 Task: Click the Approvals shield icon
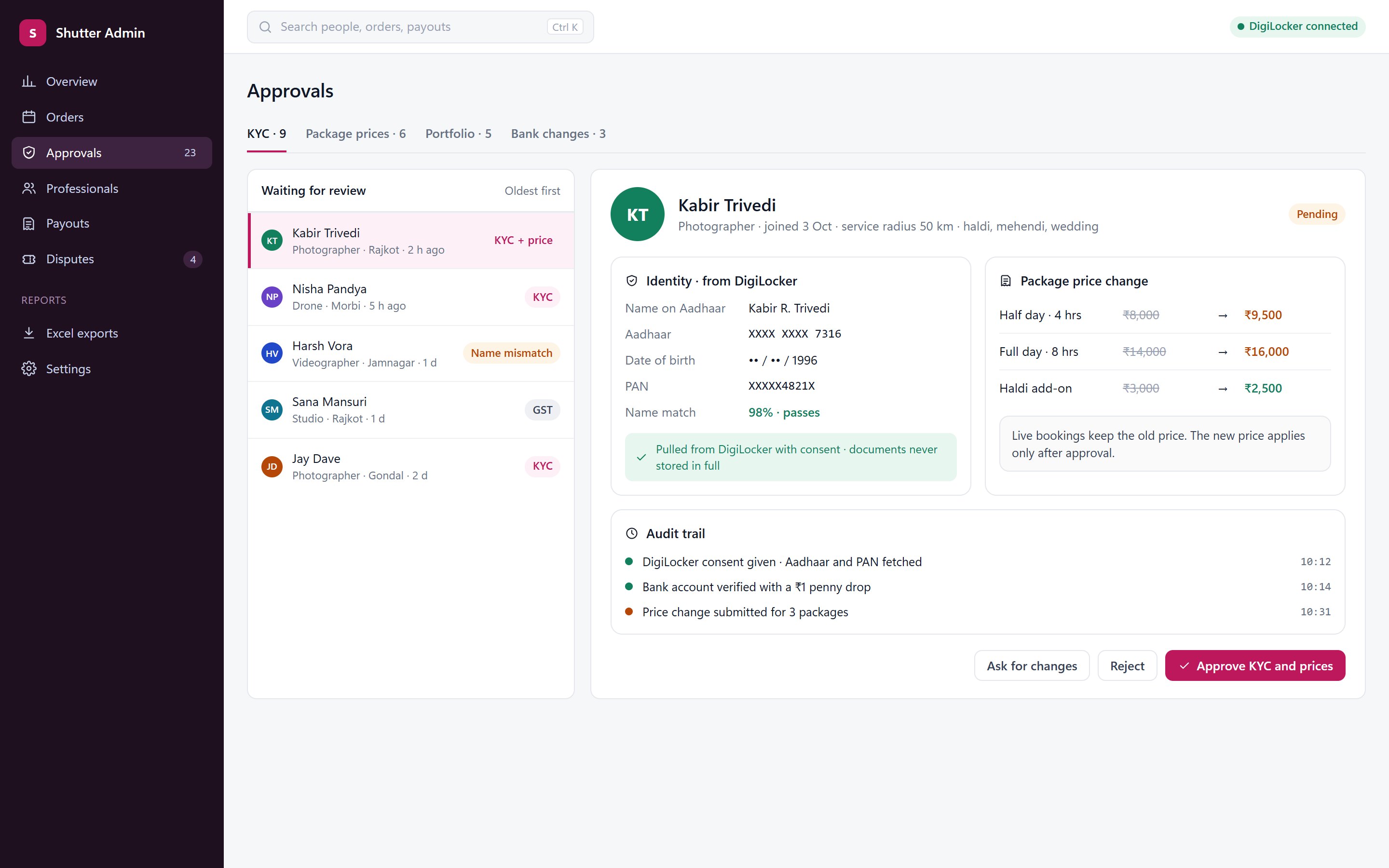click(29, 153)
